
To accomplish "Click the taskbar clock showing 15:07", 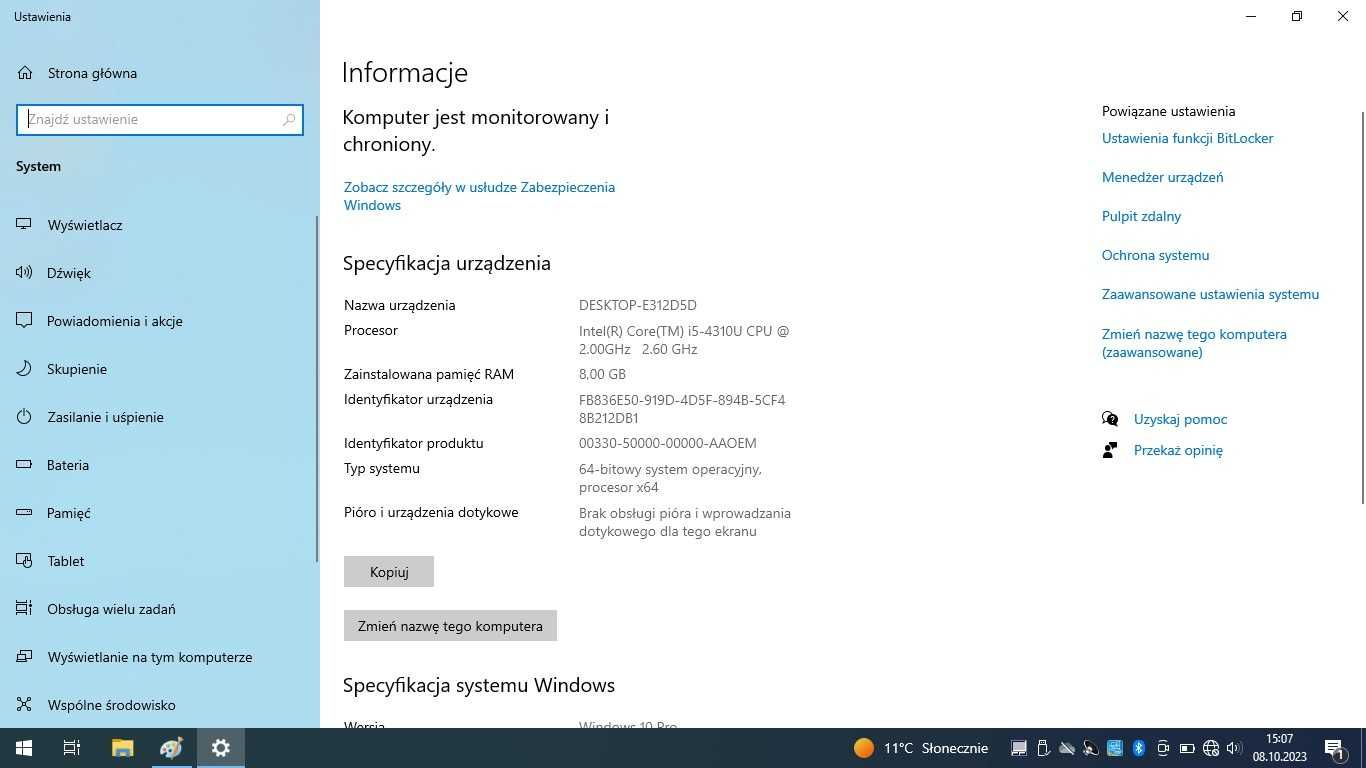I will [x=1279, y=748].
